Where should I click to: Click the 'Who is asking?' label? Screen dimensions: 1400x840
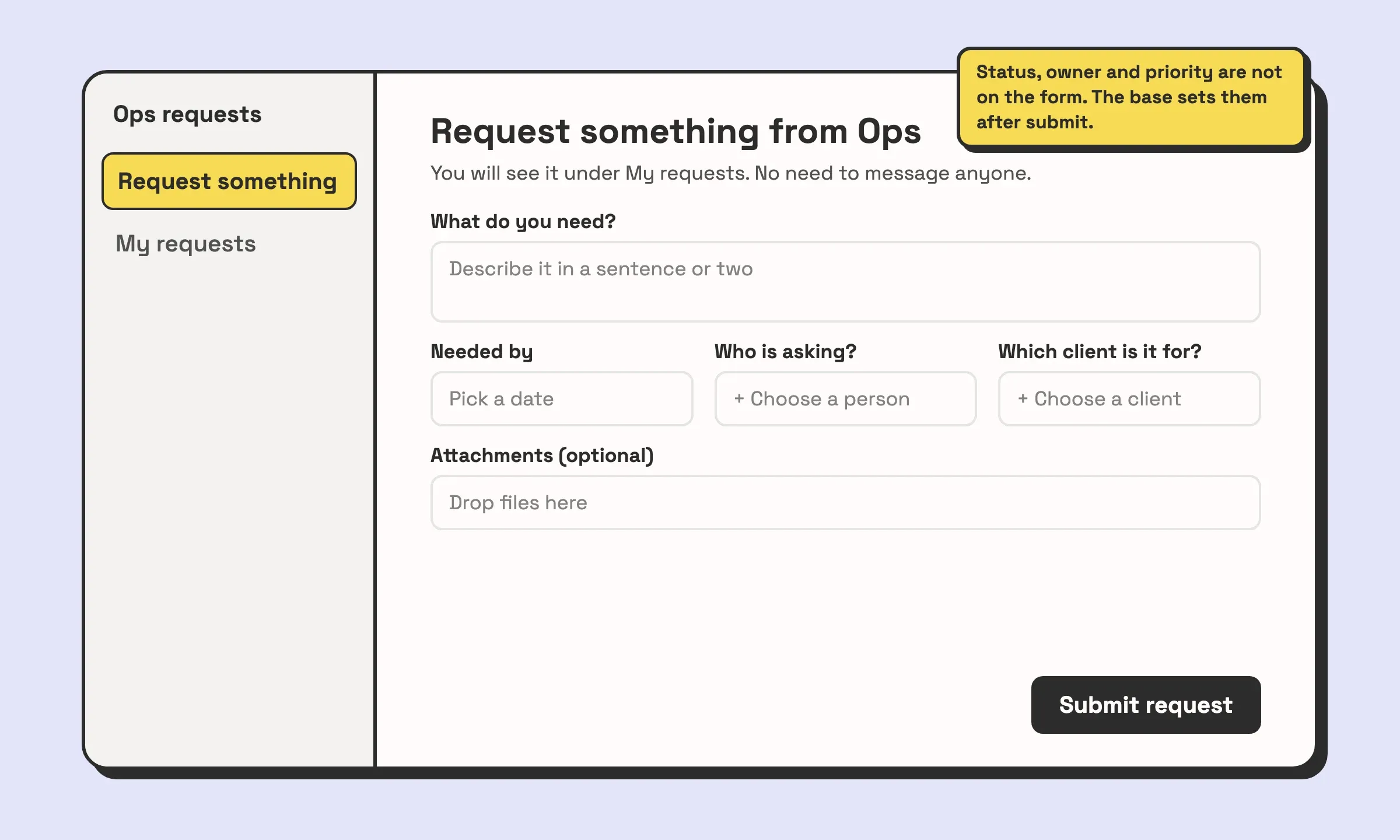click(x=785, y=352)
